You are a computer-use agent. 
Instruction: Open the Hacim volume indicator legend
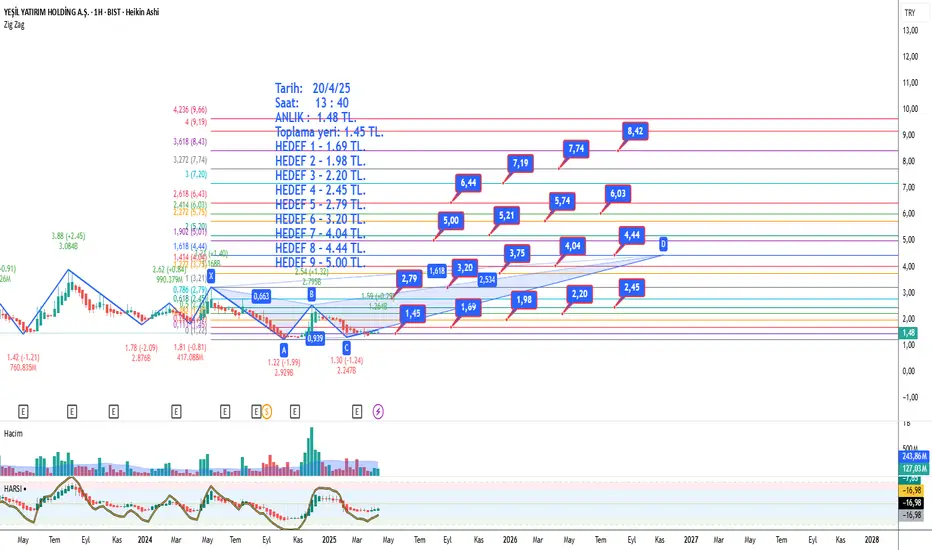13,433
